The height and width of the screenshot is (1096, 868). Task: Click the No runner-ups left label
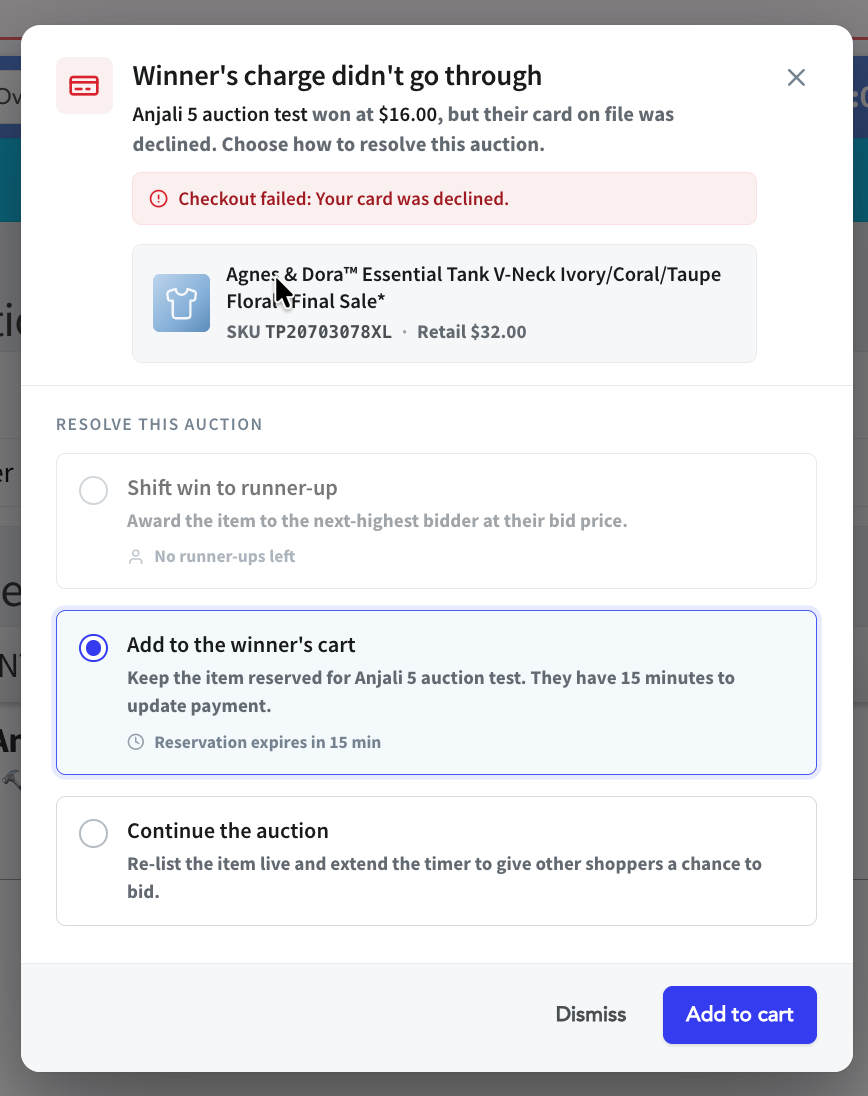224,556
